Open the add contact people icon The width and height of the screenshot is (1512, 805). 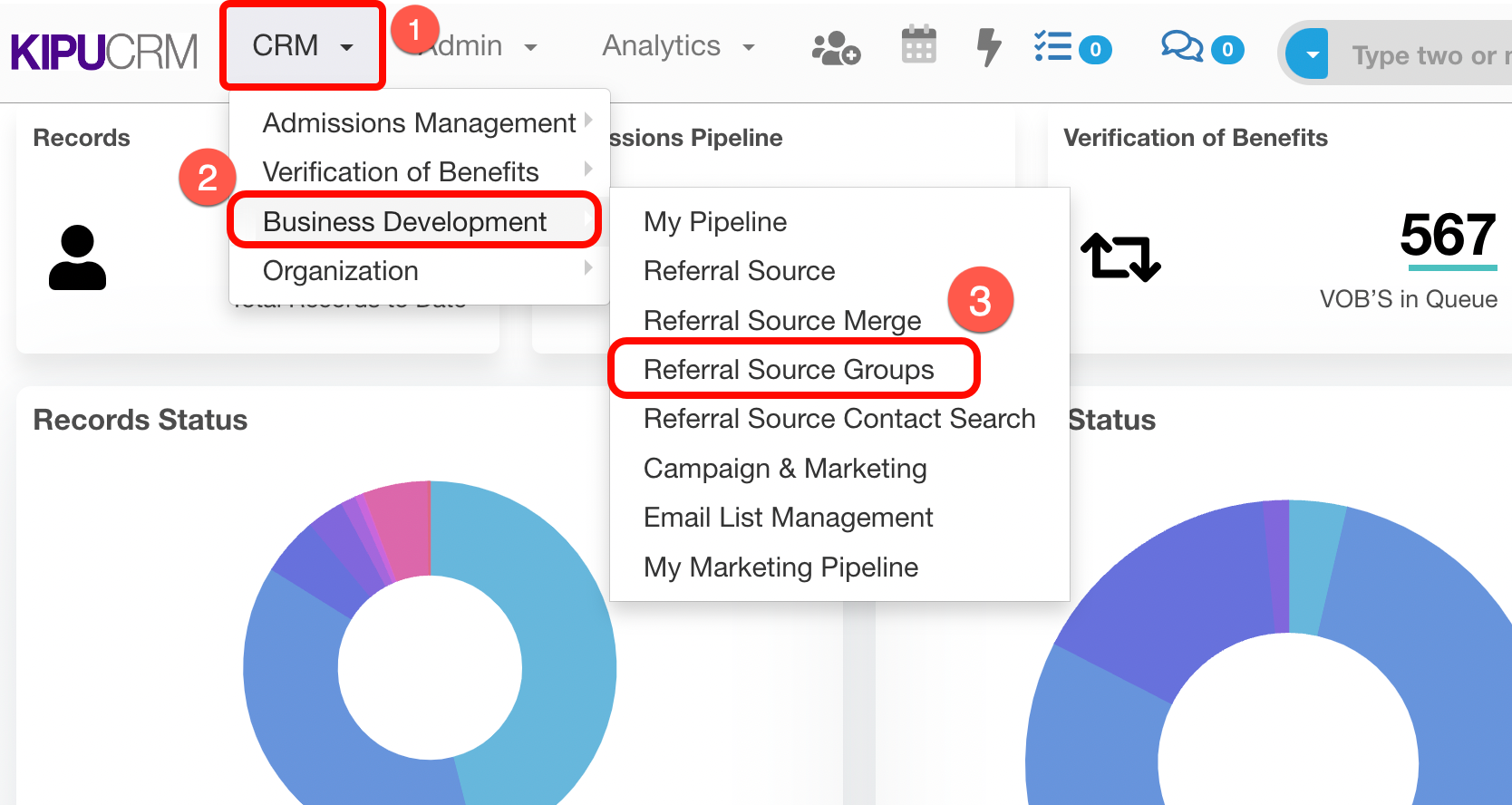(x=835, y=48)
